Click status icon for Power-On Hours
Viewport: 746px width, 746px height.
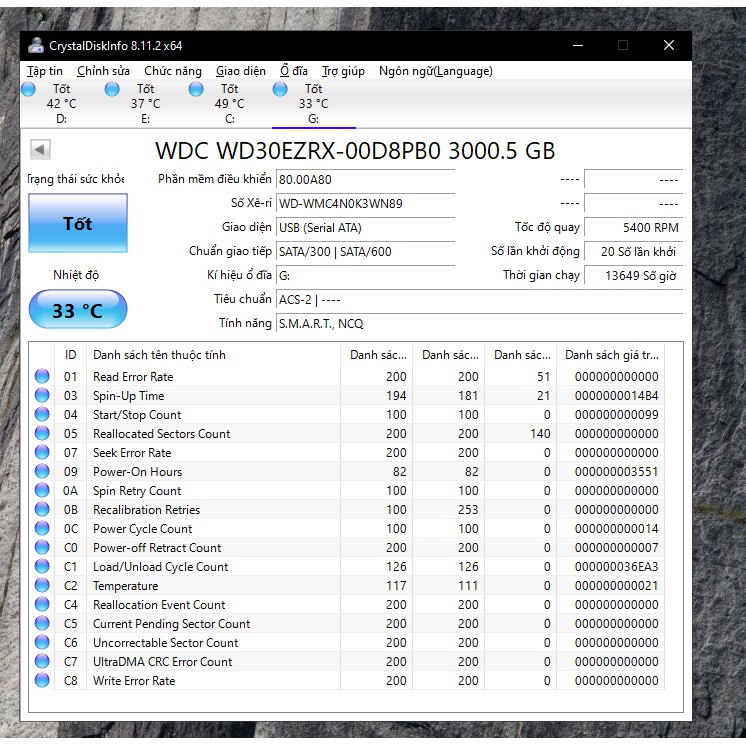coord(42,471)
